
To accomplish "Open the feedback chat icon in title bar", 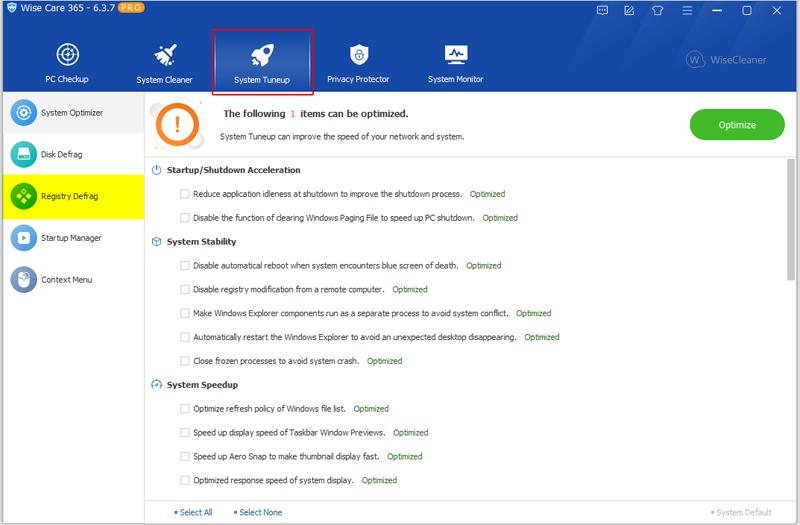I will coord(602,10).
